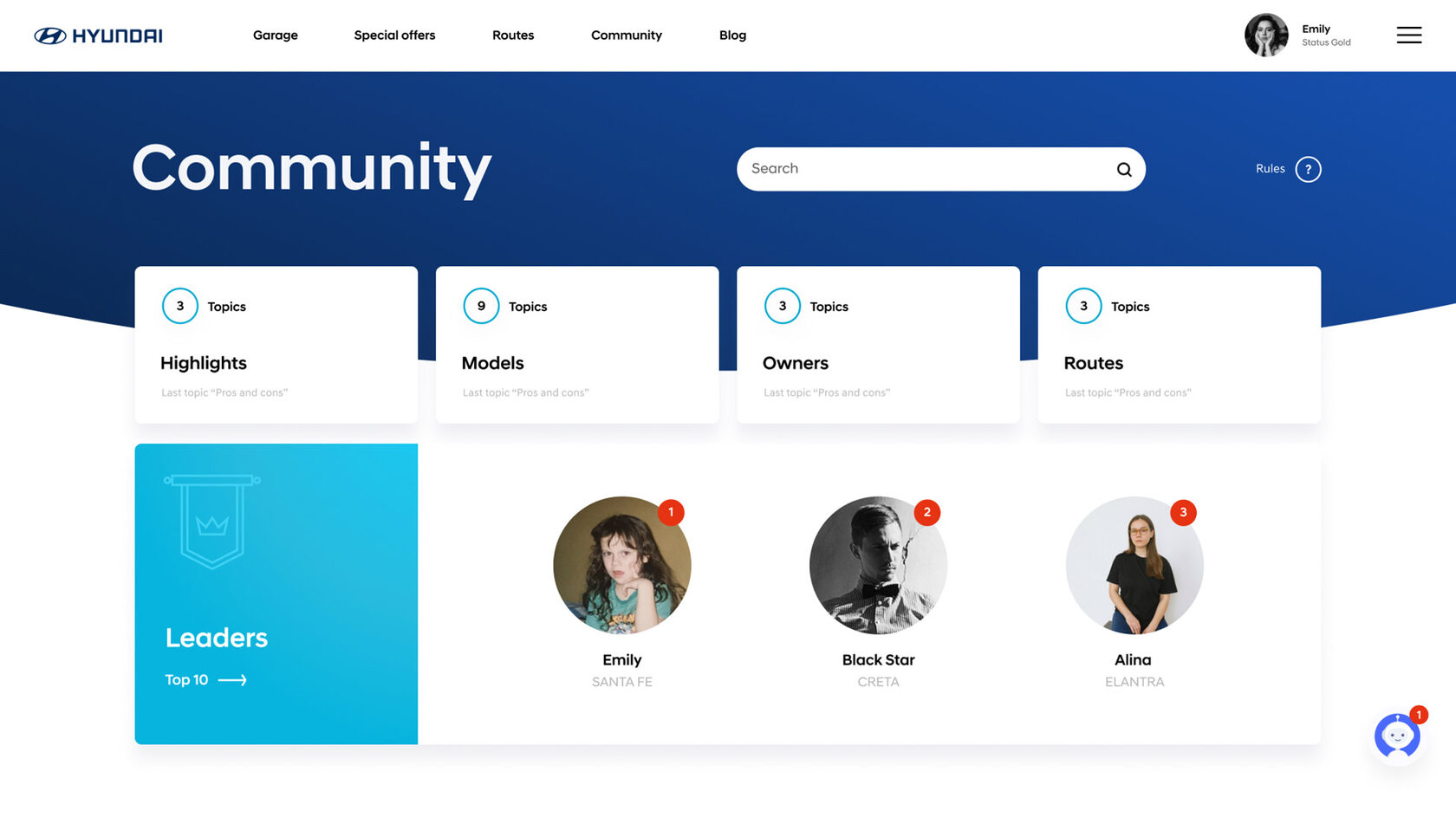Open Emily's leader photo
The height and width of the screenshot is (817, 1456).
tap(622, 565)
